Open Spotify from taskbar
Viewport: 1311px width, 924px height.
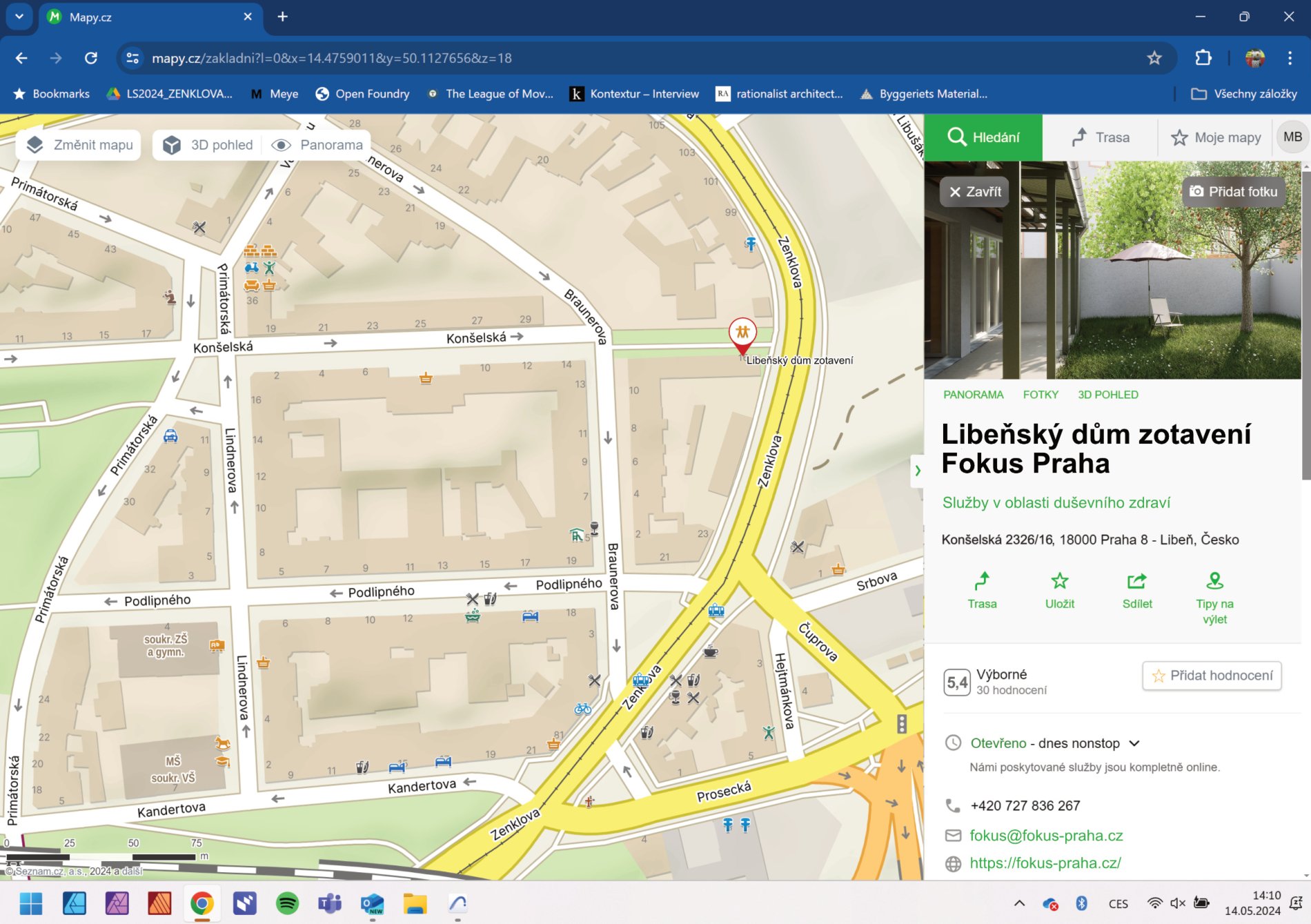click(x=287, y=903)
